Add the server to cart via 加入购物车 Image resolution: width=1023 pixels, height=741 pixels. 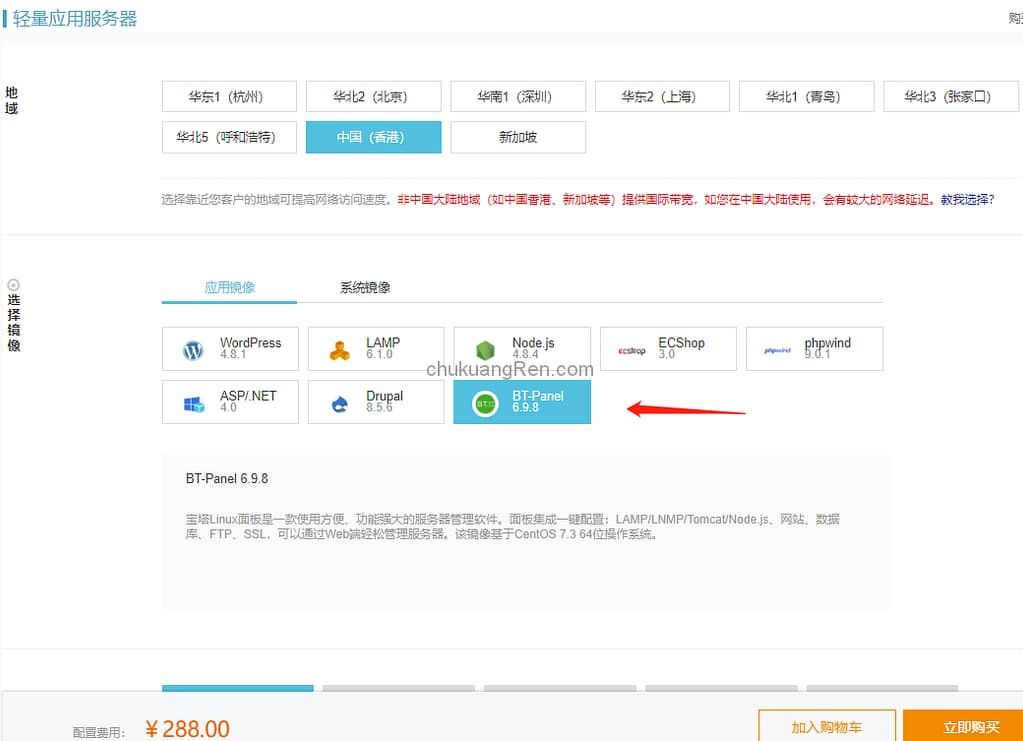point(827,727)
